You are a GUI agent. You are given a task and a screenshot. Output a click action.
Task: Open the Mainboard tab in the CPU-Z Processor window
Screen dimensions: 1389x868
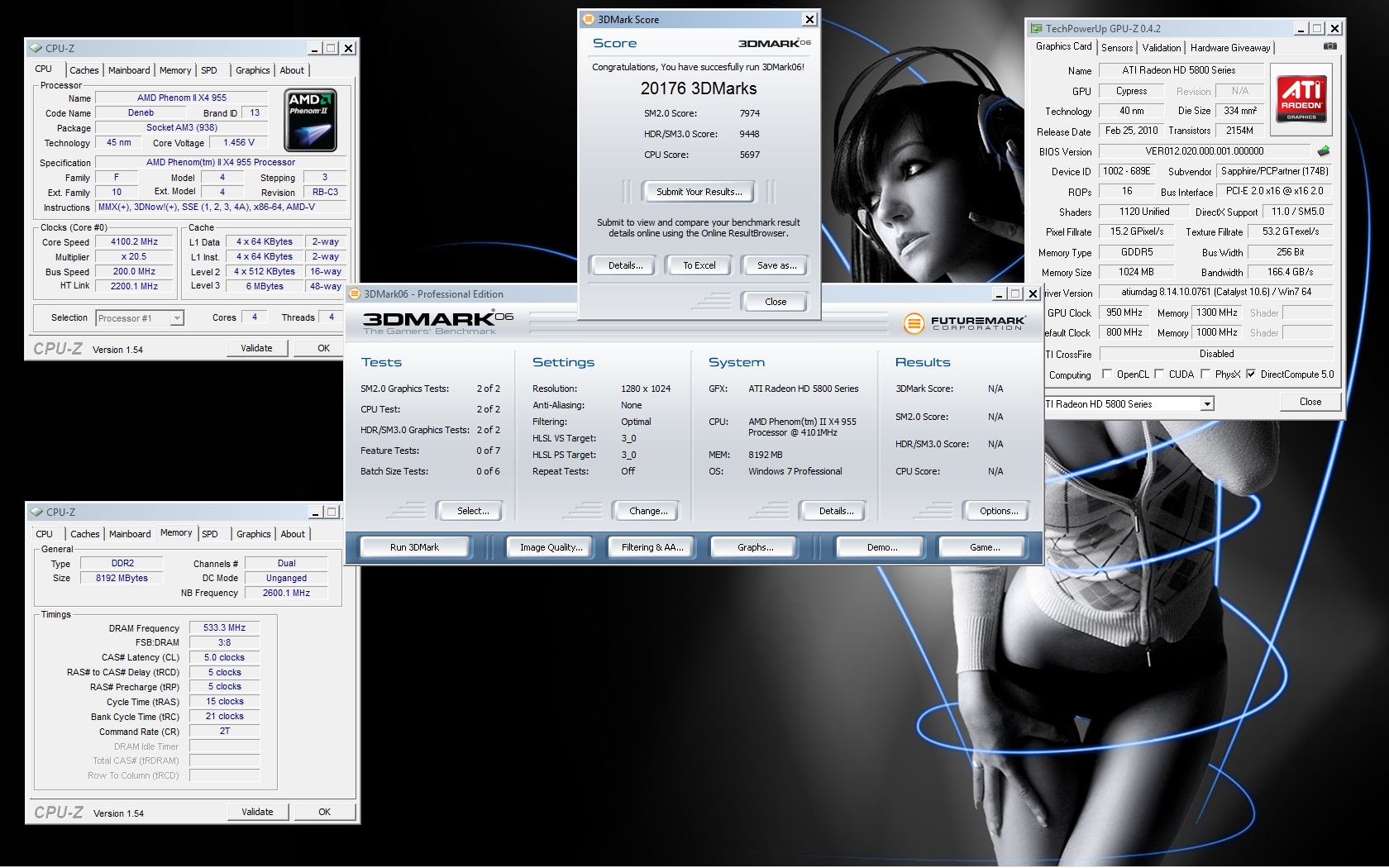[x=129, y=70]
